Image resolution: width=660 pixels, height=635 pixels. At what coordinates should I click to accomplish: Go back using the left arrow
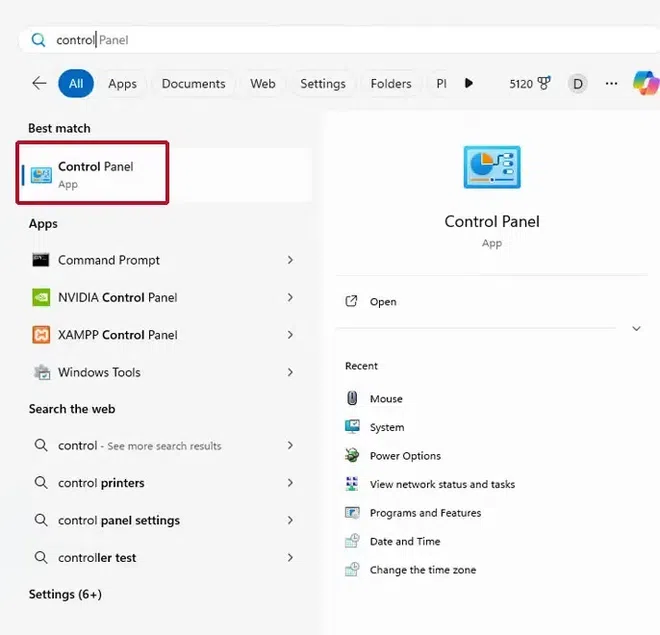point(39,83)
